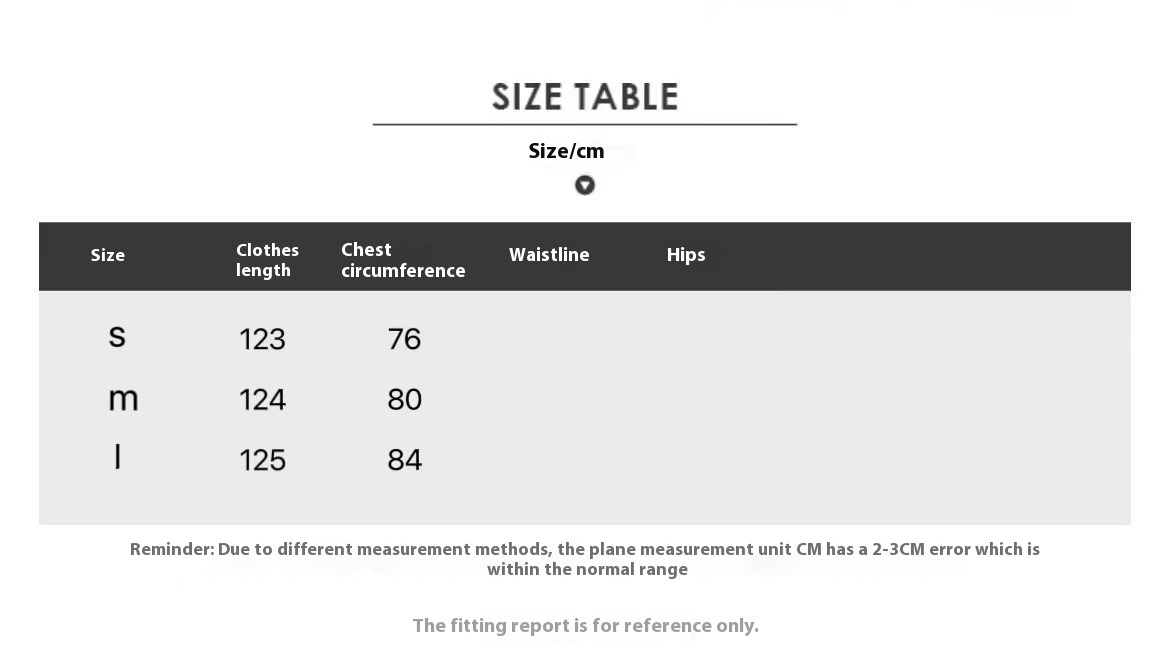Select the size m row label

point(123,399)
